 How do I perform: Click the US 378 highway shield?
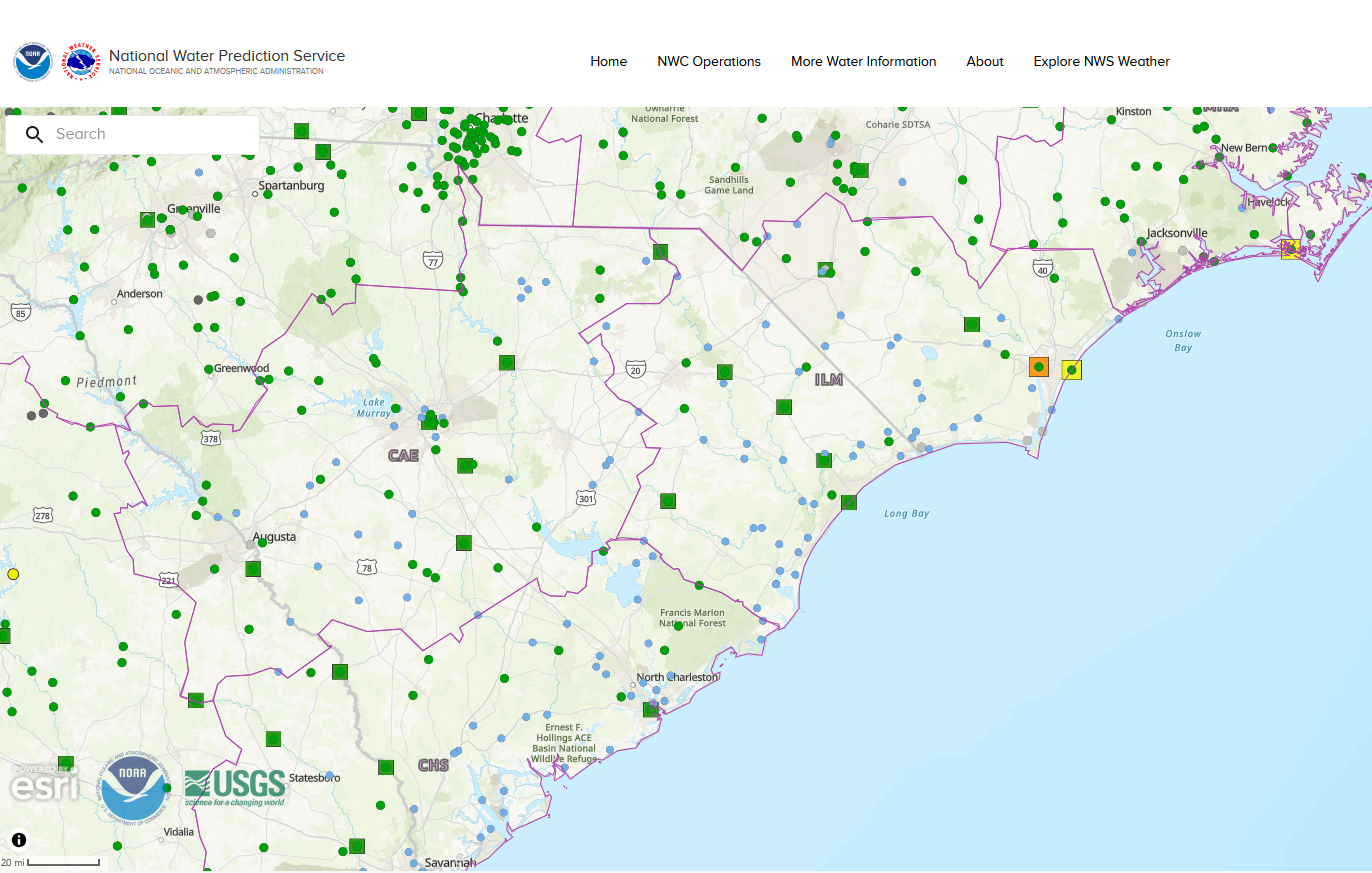coord(210,438)
